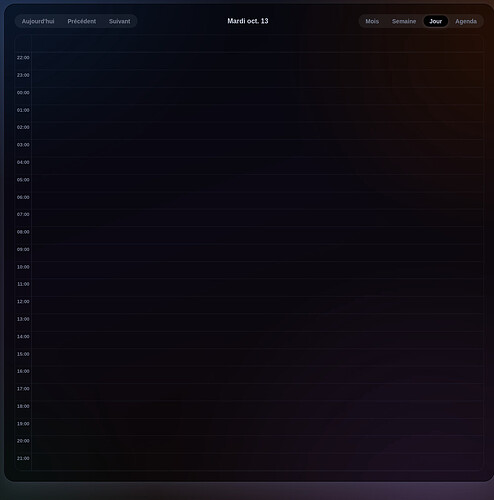
Task: Open the Agenda view
Action: coord(466,21)
